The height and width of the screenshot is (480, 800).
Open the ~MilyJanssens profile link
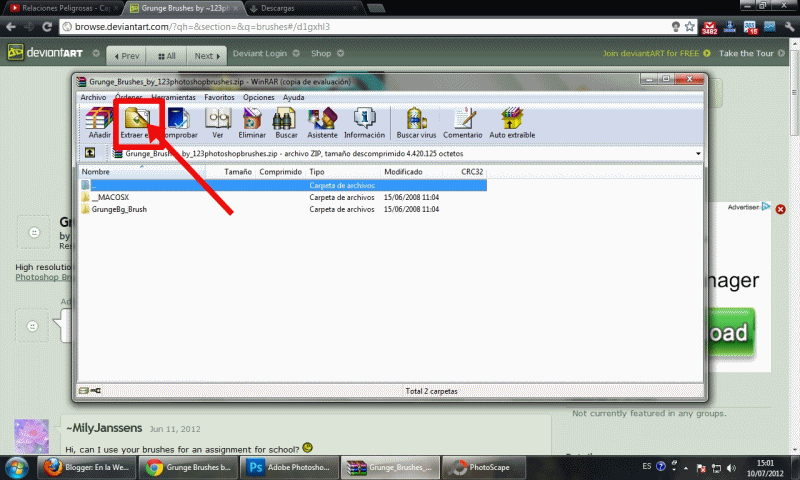point(104,428)
